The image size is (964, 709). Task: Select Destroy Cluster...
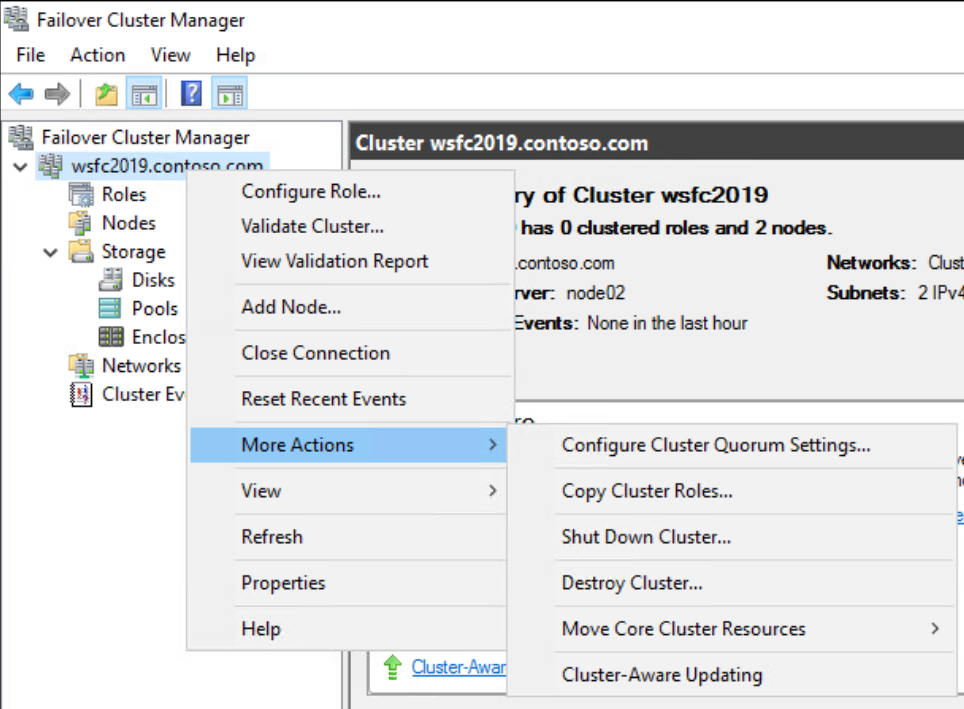[732, 583]
